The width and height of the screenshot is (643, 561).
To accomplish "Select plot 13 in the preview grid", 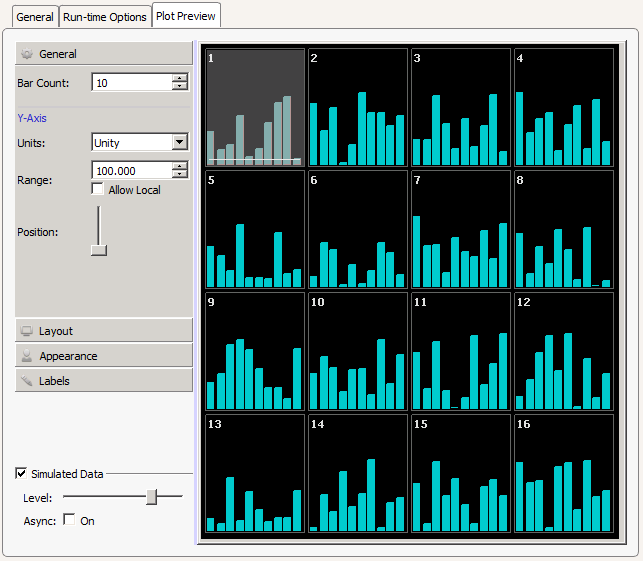I will [255, 473].
